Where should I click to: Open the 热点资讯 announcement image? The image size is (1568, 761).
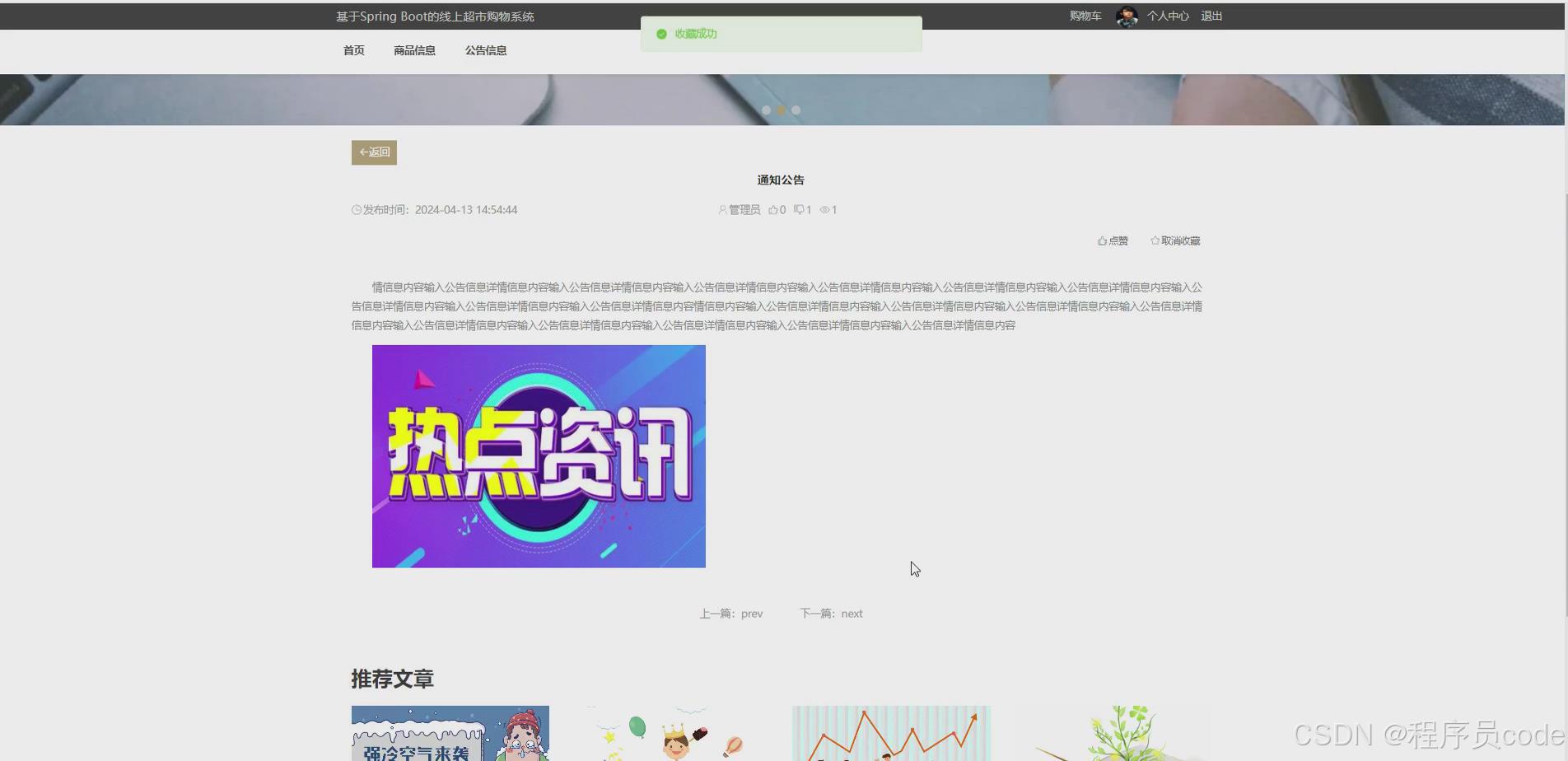tap(539, 455)
